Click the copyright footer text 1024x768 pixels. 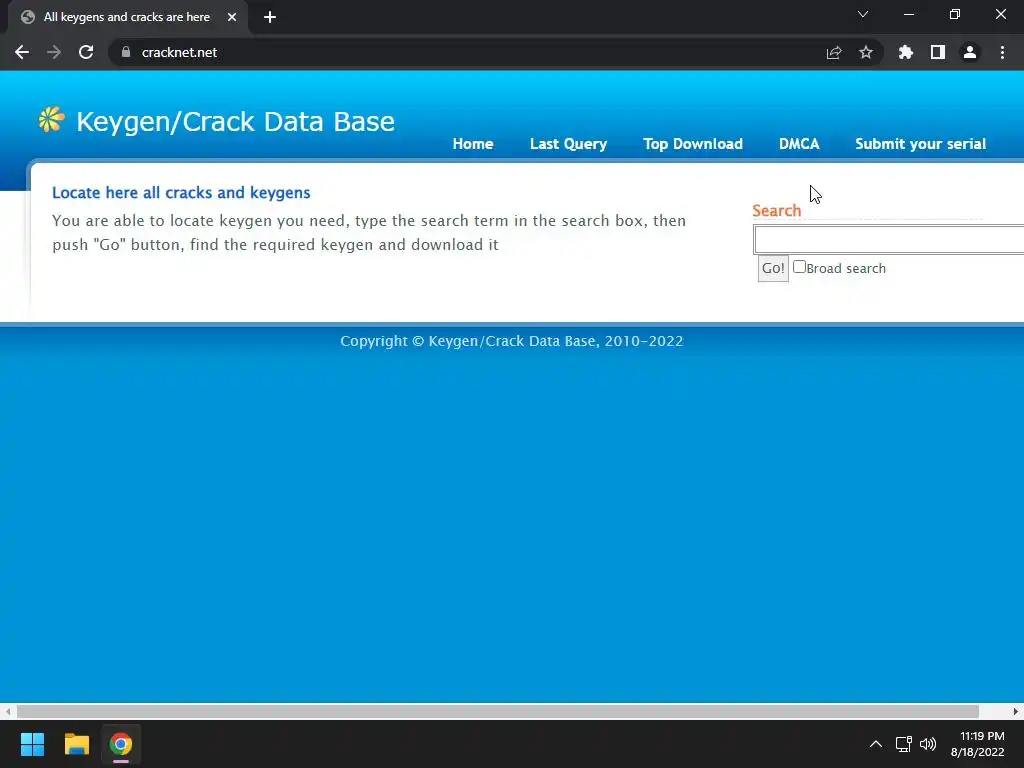(511, 341)
